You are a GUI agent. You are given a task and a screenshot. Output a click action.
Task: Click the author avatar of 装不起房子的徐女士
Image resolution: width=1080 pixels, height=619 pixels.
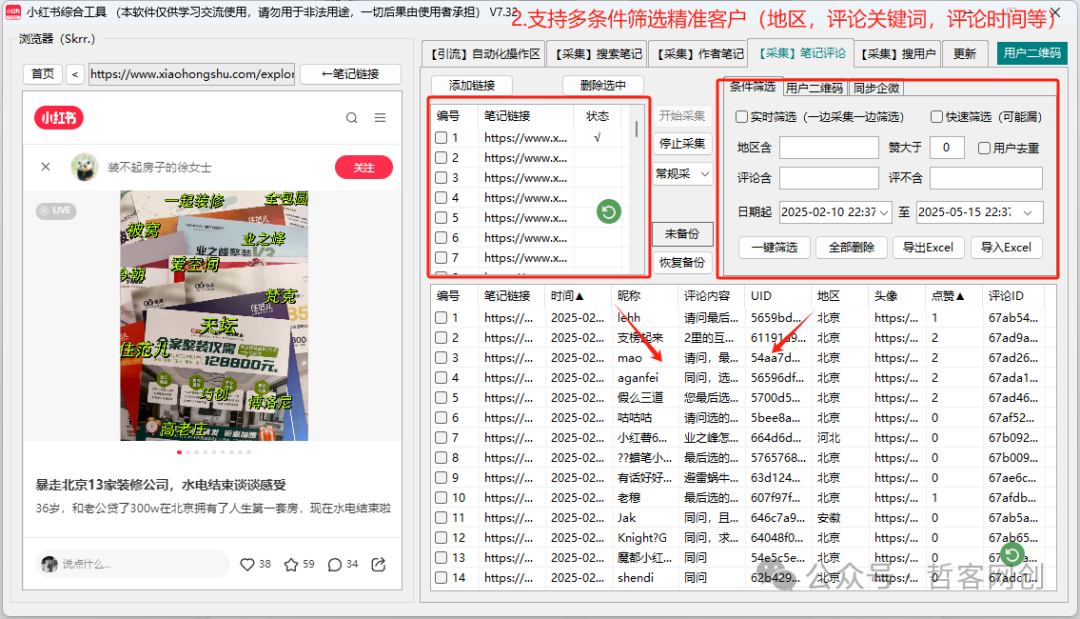click(85, 167)
